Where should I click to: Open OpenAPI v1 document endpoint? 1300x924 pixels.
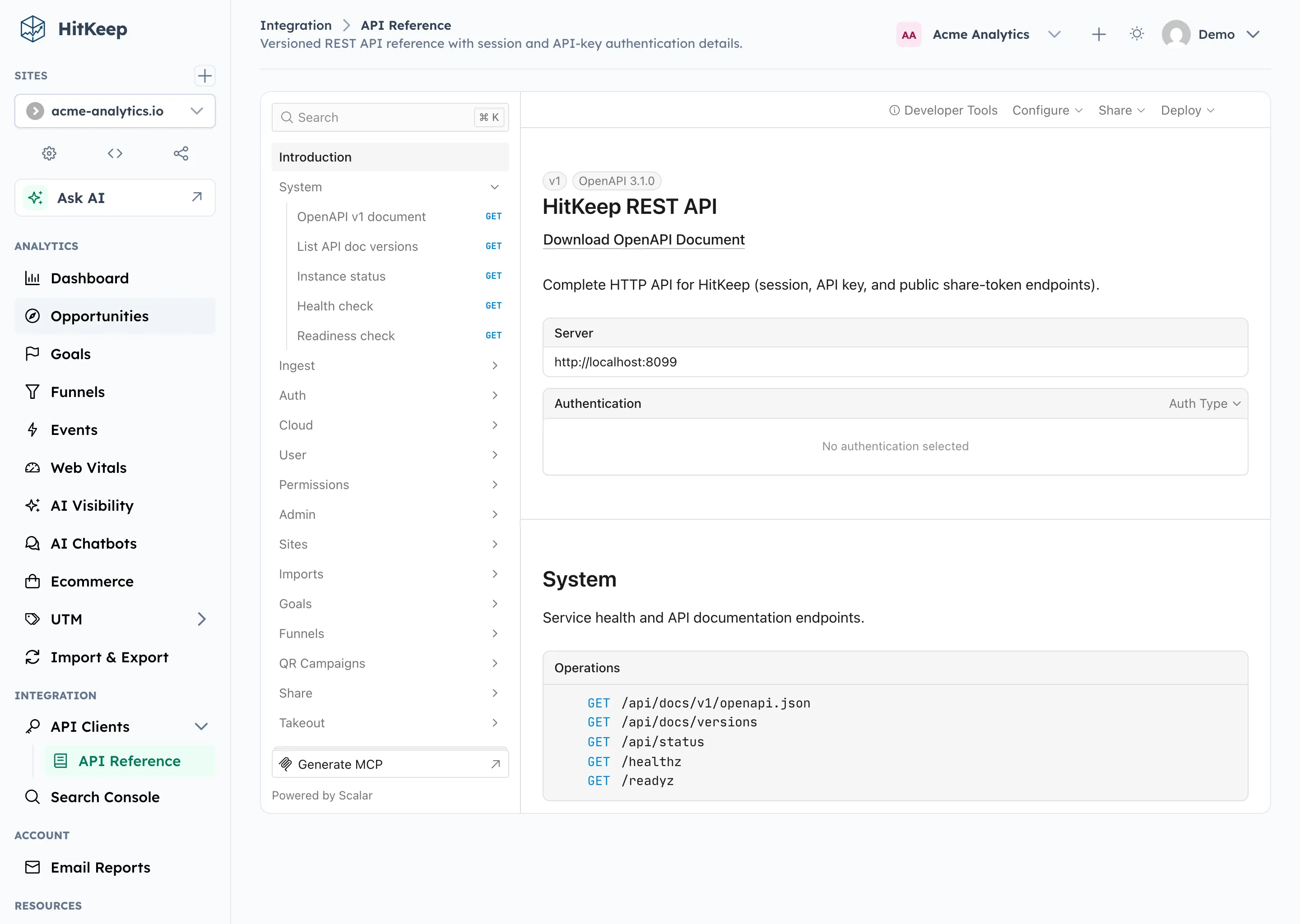click(399, 216)
